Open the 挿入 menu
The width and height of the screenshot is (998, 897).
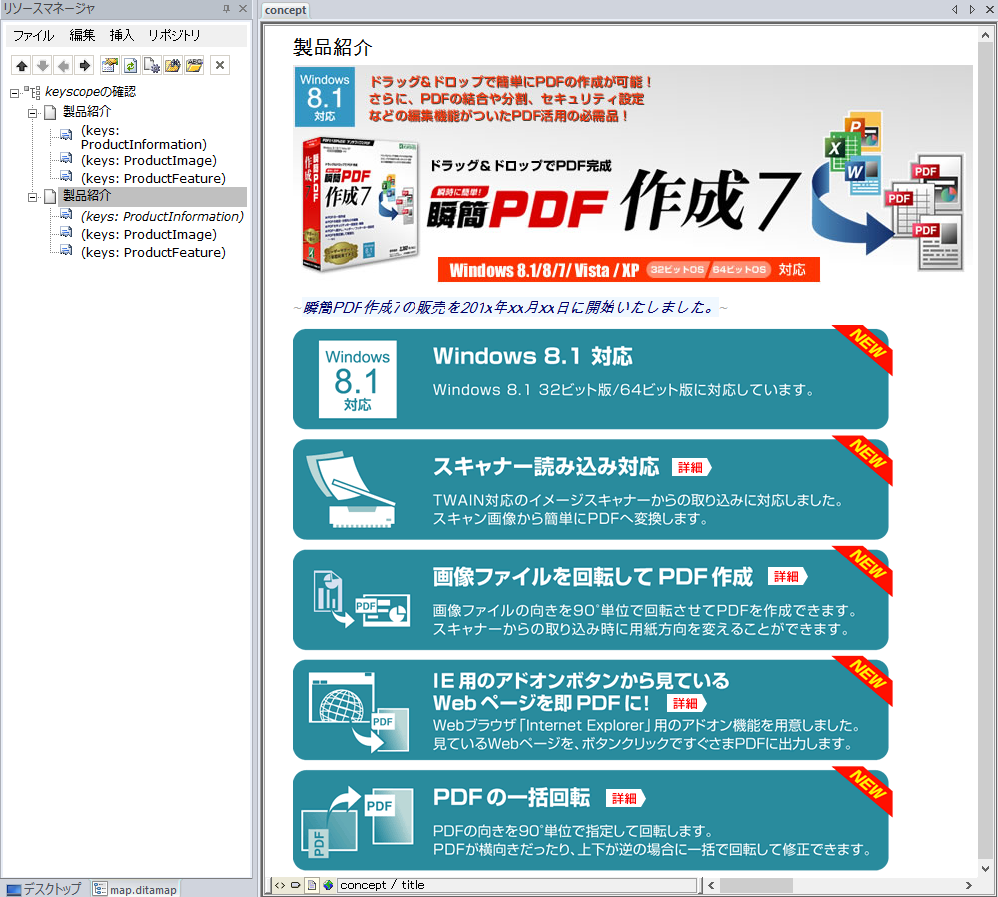[x=122, y=36]
